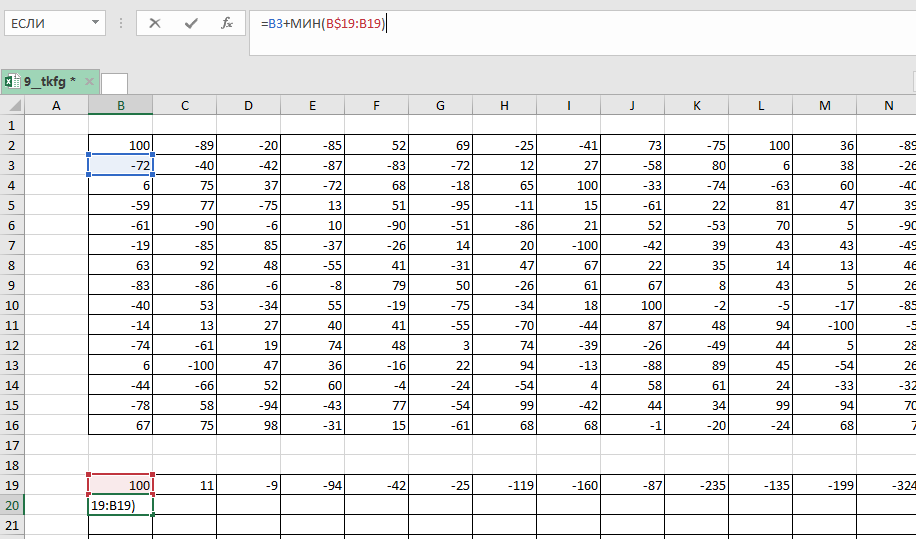This screenshot has height=539, width=916.
Task: Expand the ЕСЛИ name box dropdown
Action: point(94,23)
